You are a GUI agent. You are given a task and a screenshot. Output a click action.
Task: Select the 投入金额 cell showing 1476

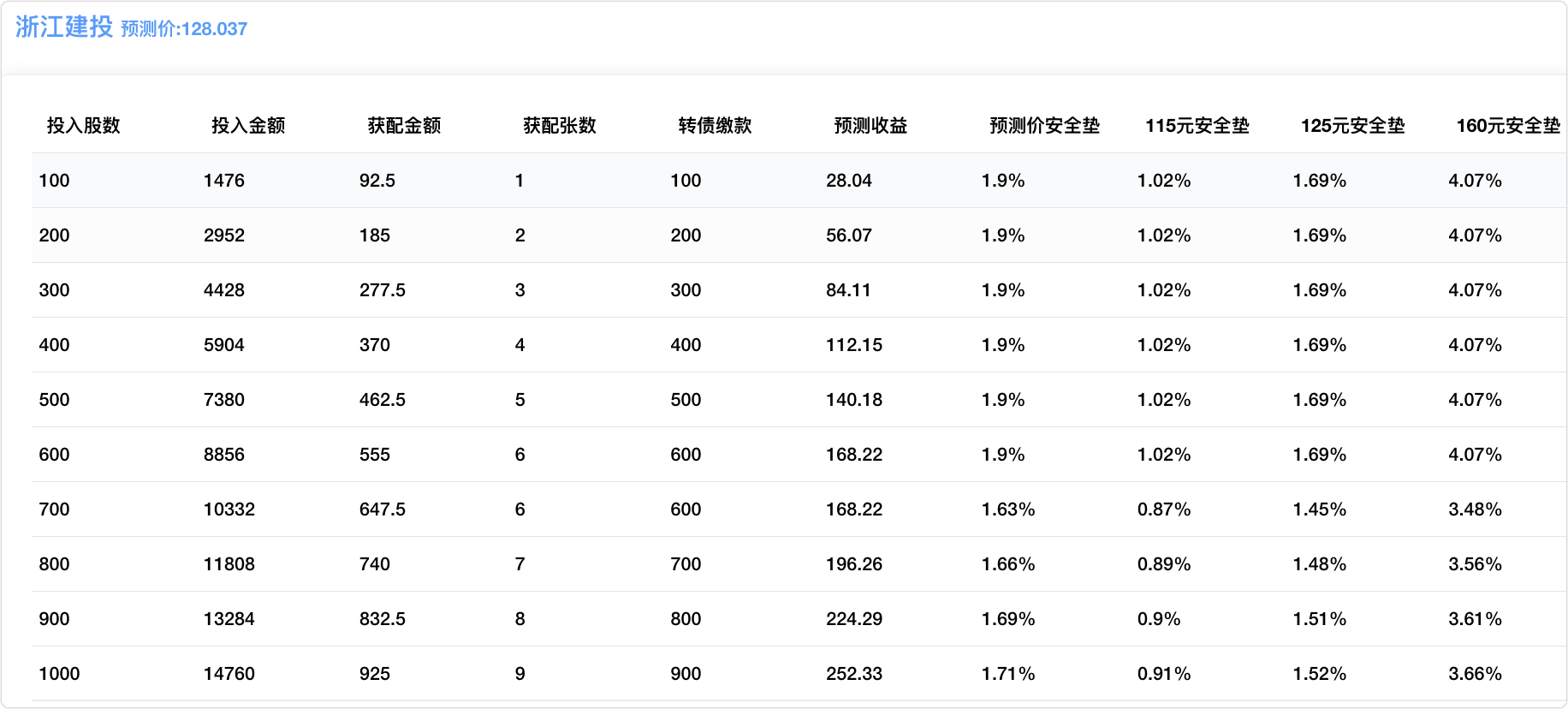click(x=224, y=181)
